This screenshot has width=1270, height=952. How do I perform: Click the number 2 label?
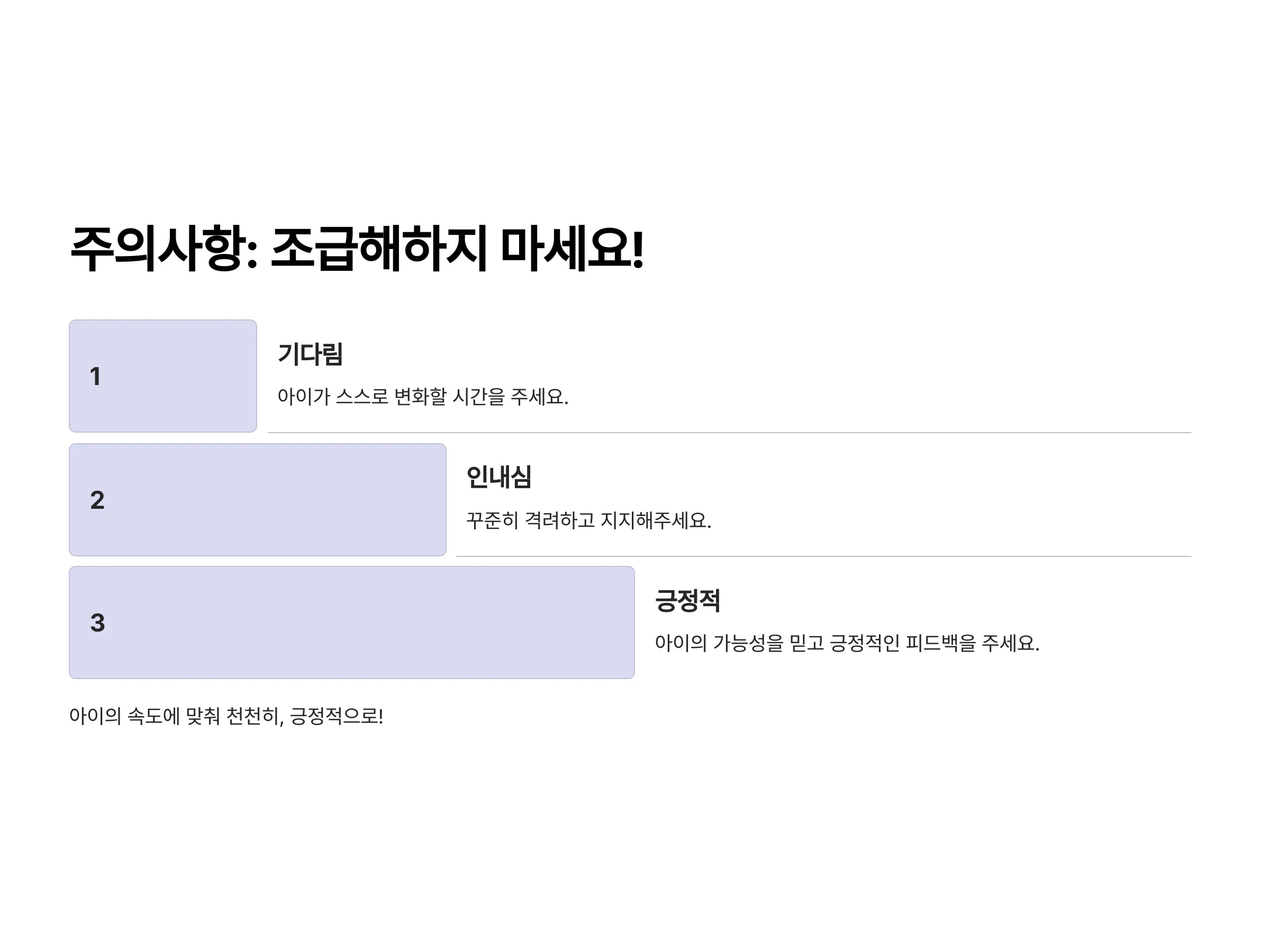(x=97, y=500)
